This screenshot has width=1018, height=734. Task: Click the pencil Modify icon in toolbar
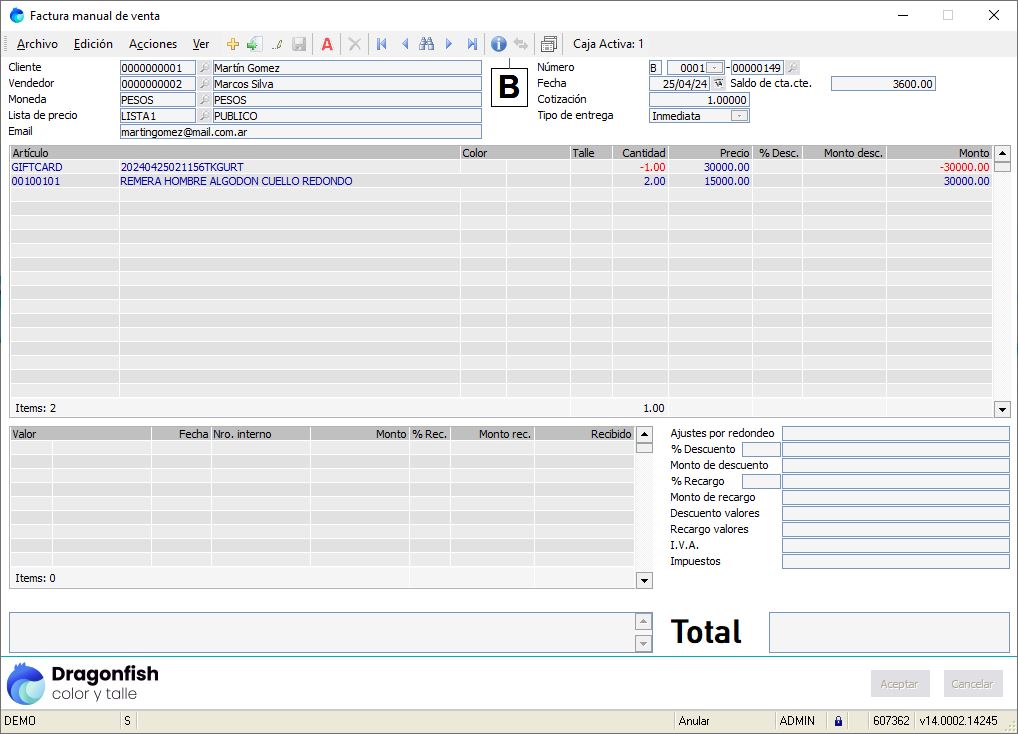[x=277, y=44]
